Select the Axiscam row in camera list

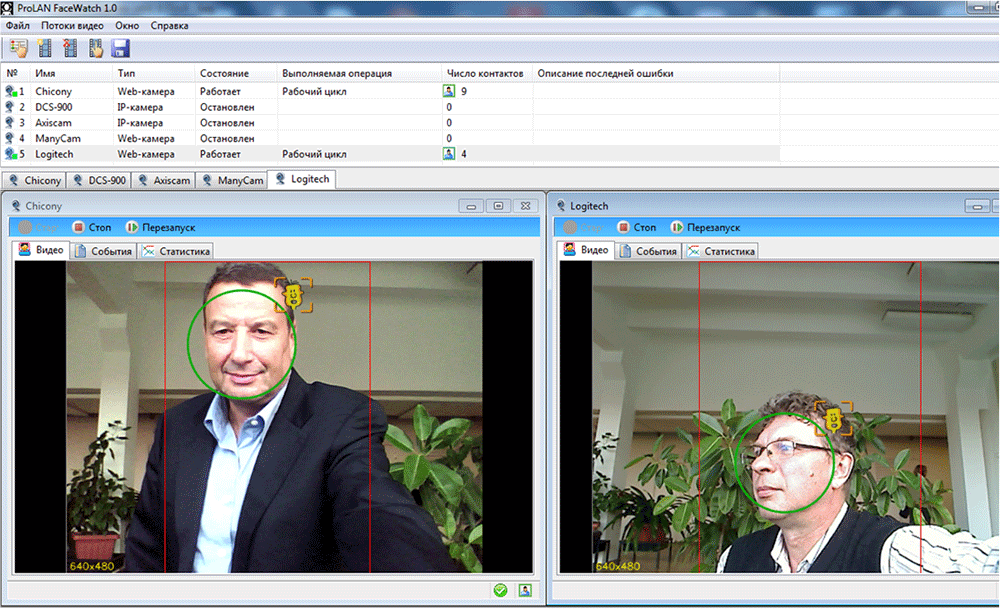[55, 122]
